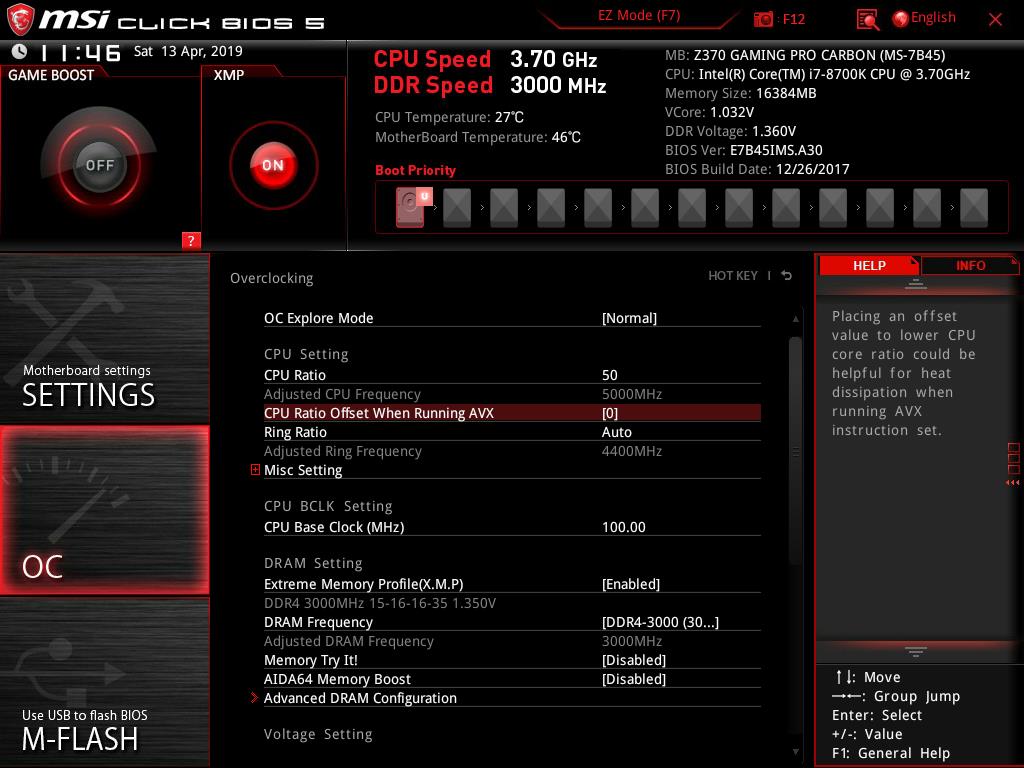Click the VCore 1.032V reading
Viewport: 1024px width, 768px height.
(709, 112)
